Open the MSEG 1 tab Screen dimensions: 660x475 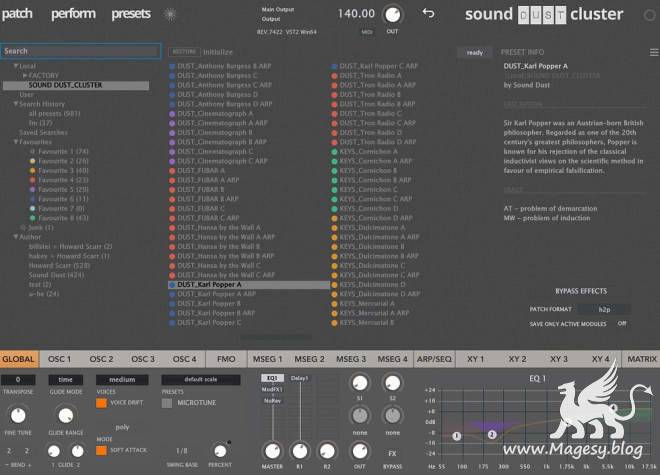tap(267, 359)
